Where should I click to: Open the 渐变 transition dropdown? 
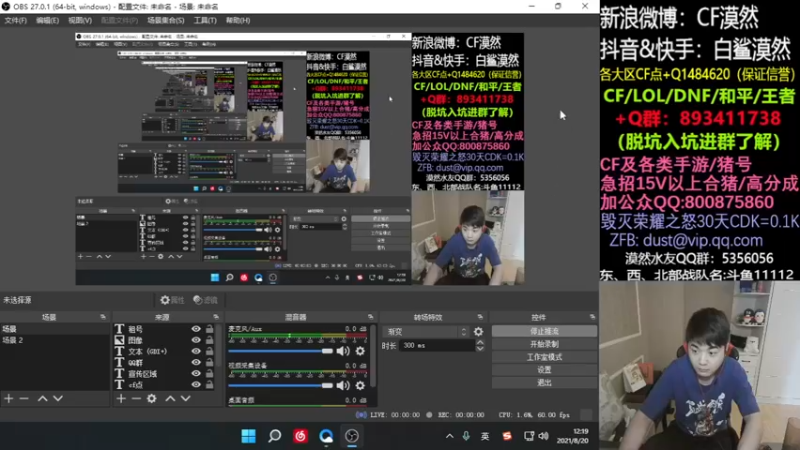pos(426,332)
